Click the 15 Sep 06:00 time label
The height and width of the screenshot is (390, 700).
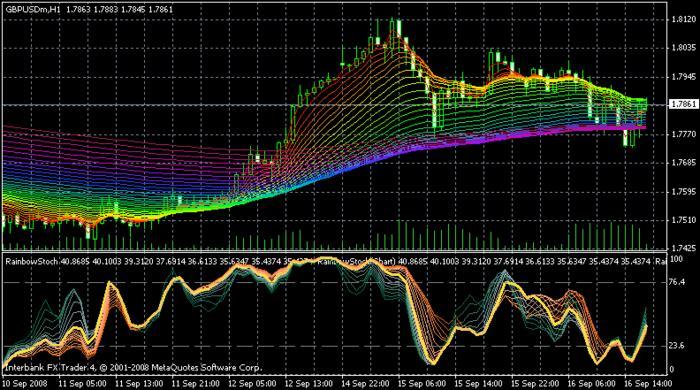click(421, 383)
